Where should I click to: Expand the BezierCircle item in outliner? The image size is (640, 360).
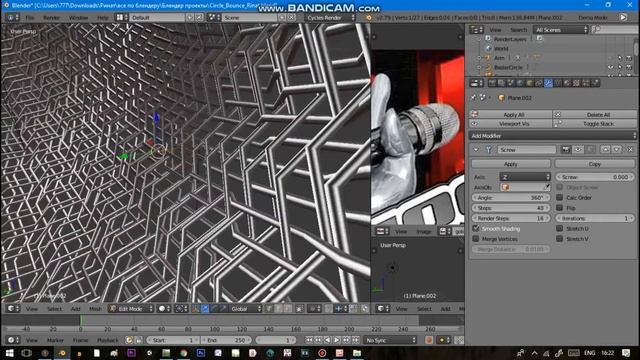[x=479, y=67]
